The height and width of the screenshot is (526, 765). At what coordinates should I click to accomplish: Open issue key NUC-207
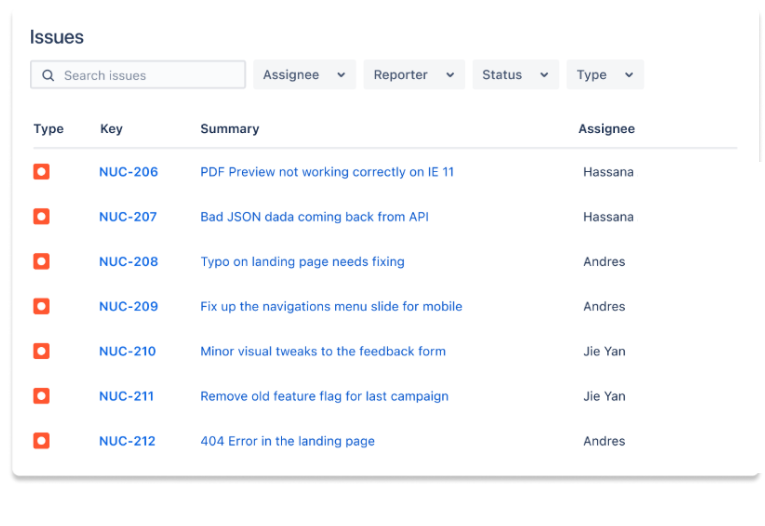(x=128, y=217)
